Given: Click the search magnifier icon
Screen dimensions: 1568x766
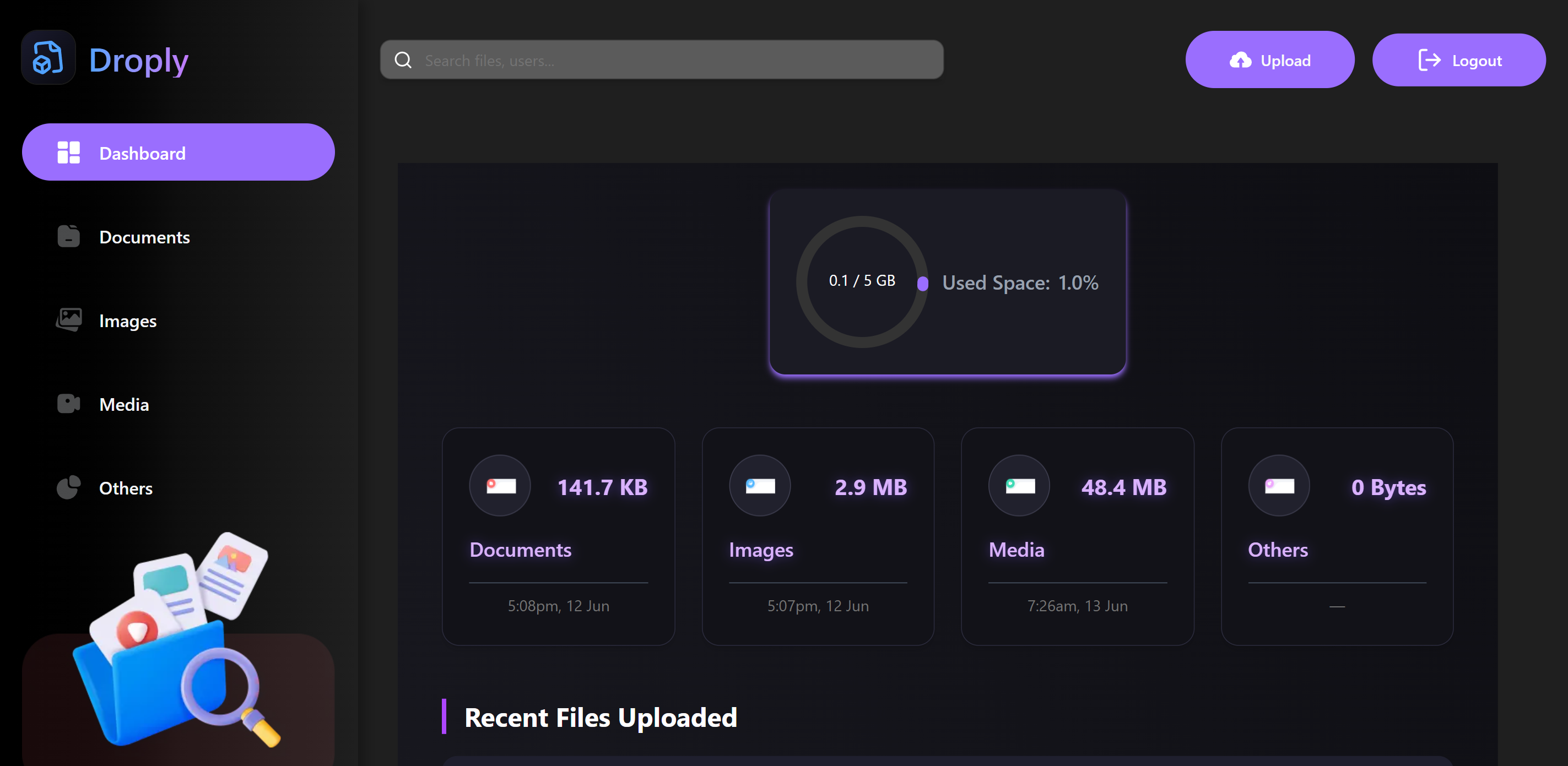Looking at the screenshot, I should pyautogui.click(x=403, y=60).
